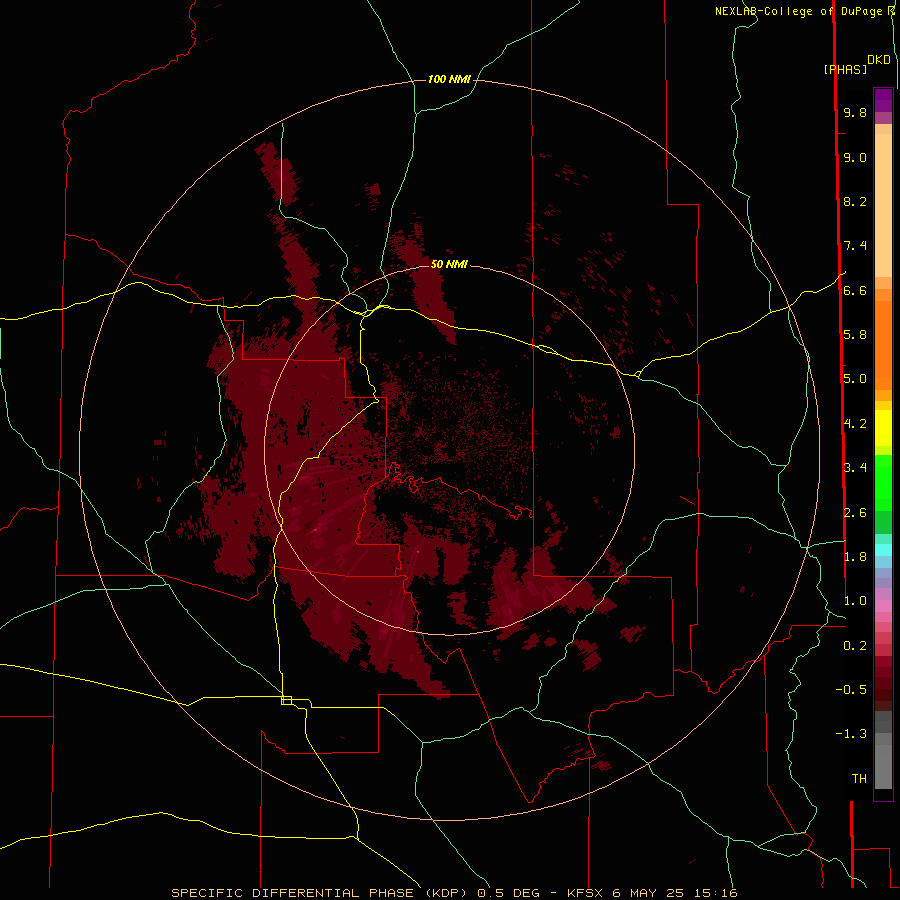The height and width of the screenshot is (900, 900).
Task: Click the 7.4 legend value
Action: [x=855, y=246]
